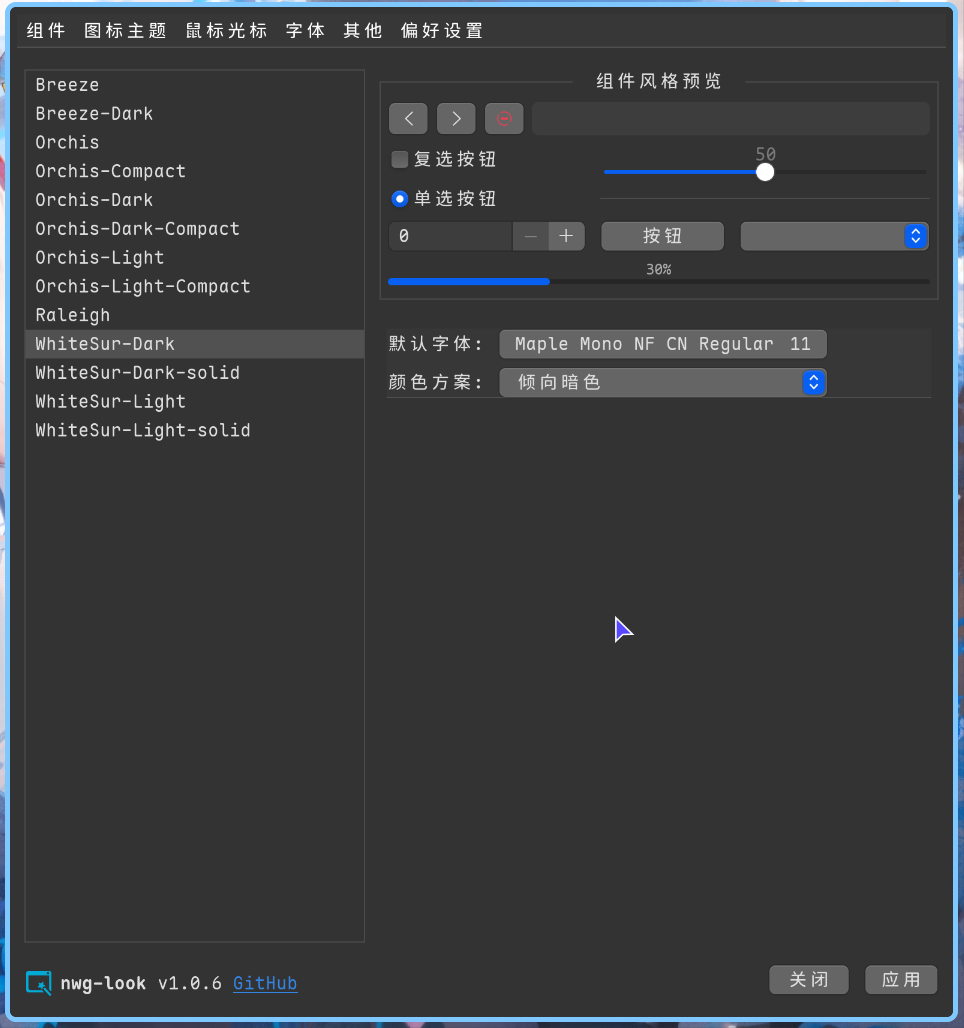Viewport: 964px width, 1028px height.
Task: Open the GitHub link
Action: coord(265,984)
